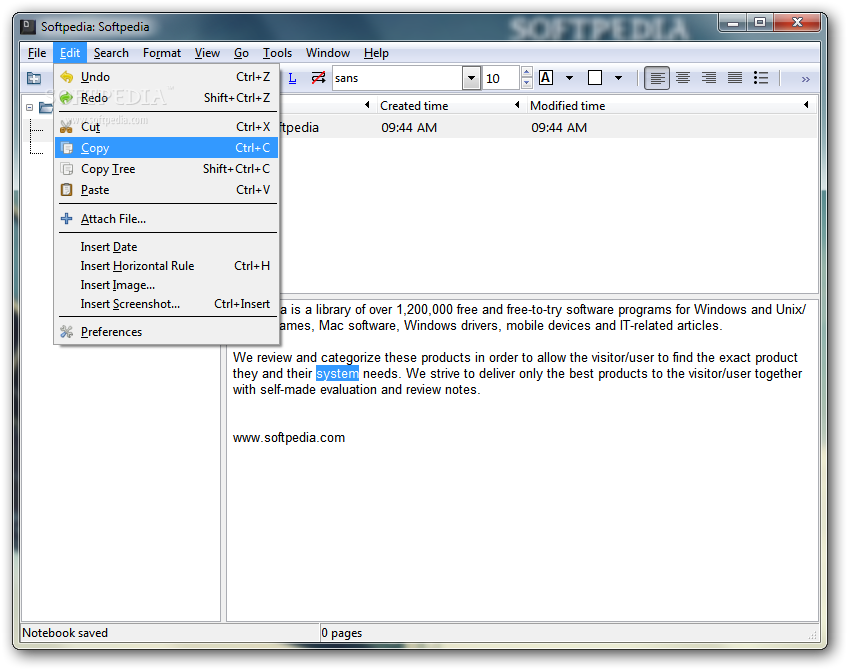Viewport: 848px width, 670px height.
Task: Select Insert Image... menu item
Action: tap(167, 285)
